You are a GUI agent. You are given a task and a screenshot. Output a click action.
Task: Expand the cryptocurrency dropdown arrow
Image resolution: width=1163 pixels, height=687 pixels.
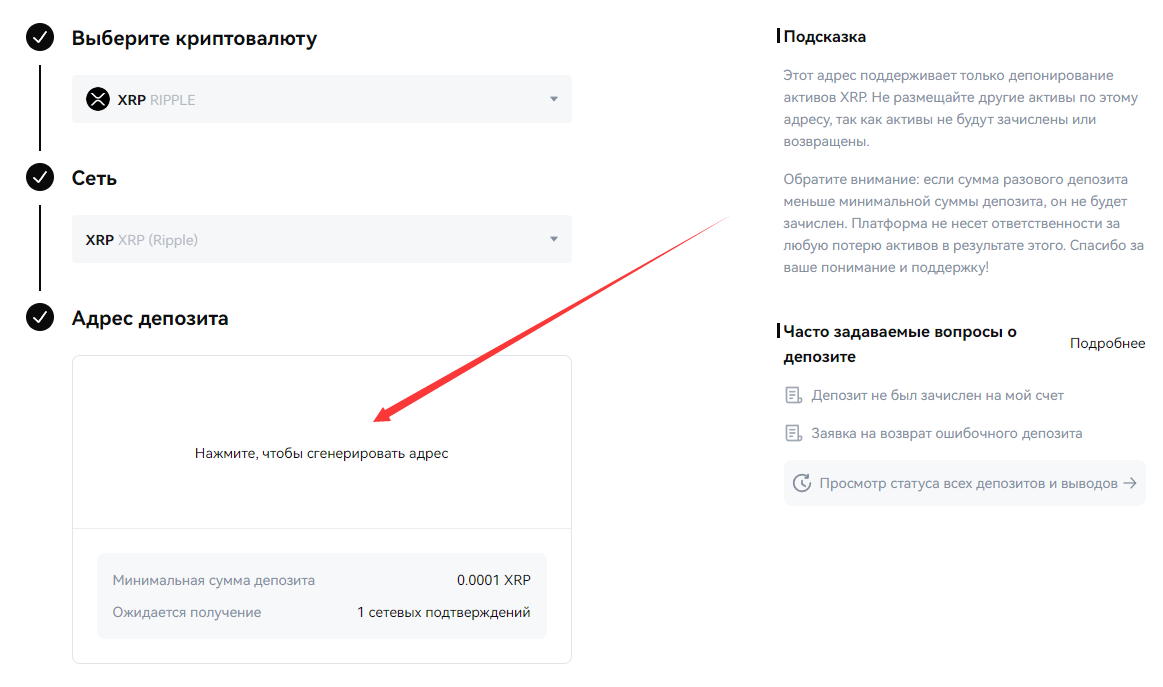coord(554,99)
